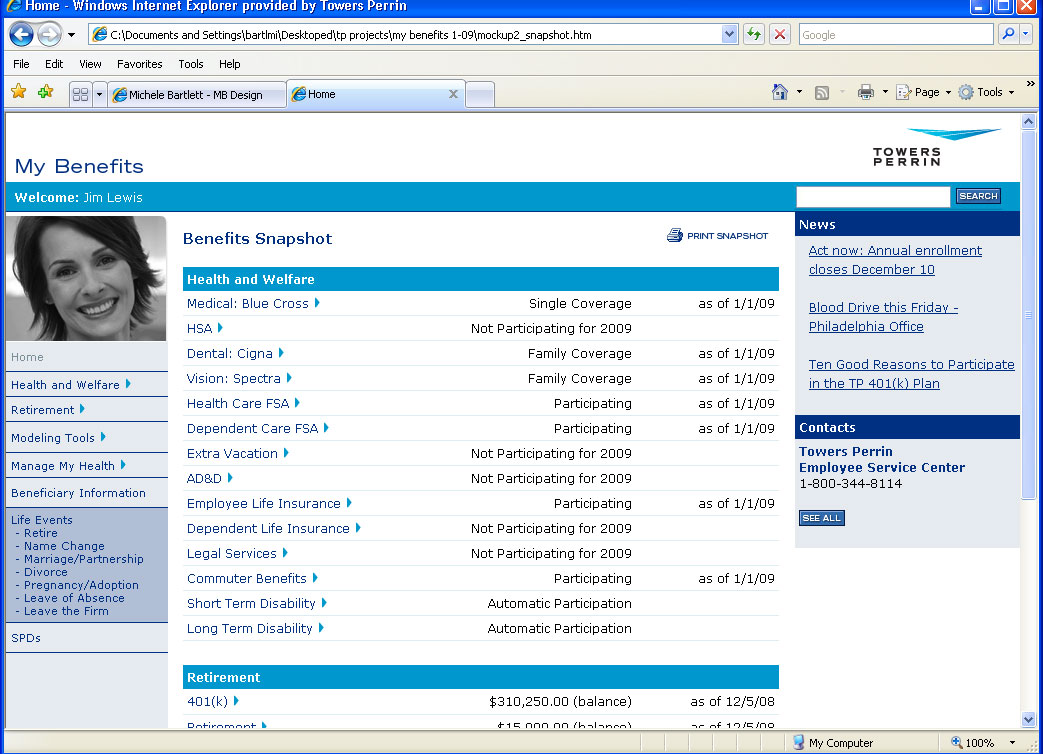1043x754 pixels.
Task: Open Favorites Center star icon
Action: (19, 92)
